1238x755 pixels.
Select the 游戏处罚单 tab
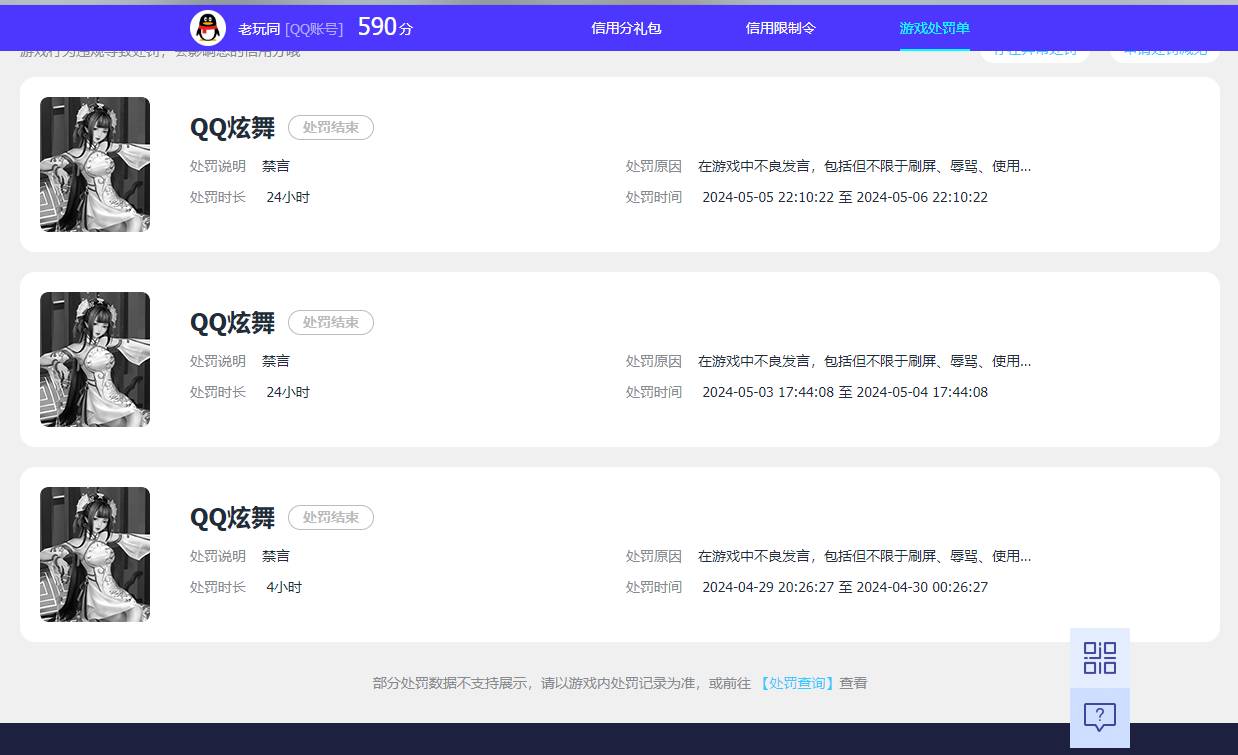coord(933,28)
